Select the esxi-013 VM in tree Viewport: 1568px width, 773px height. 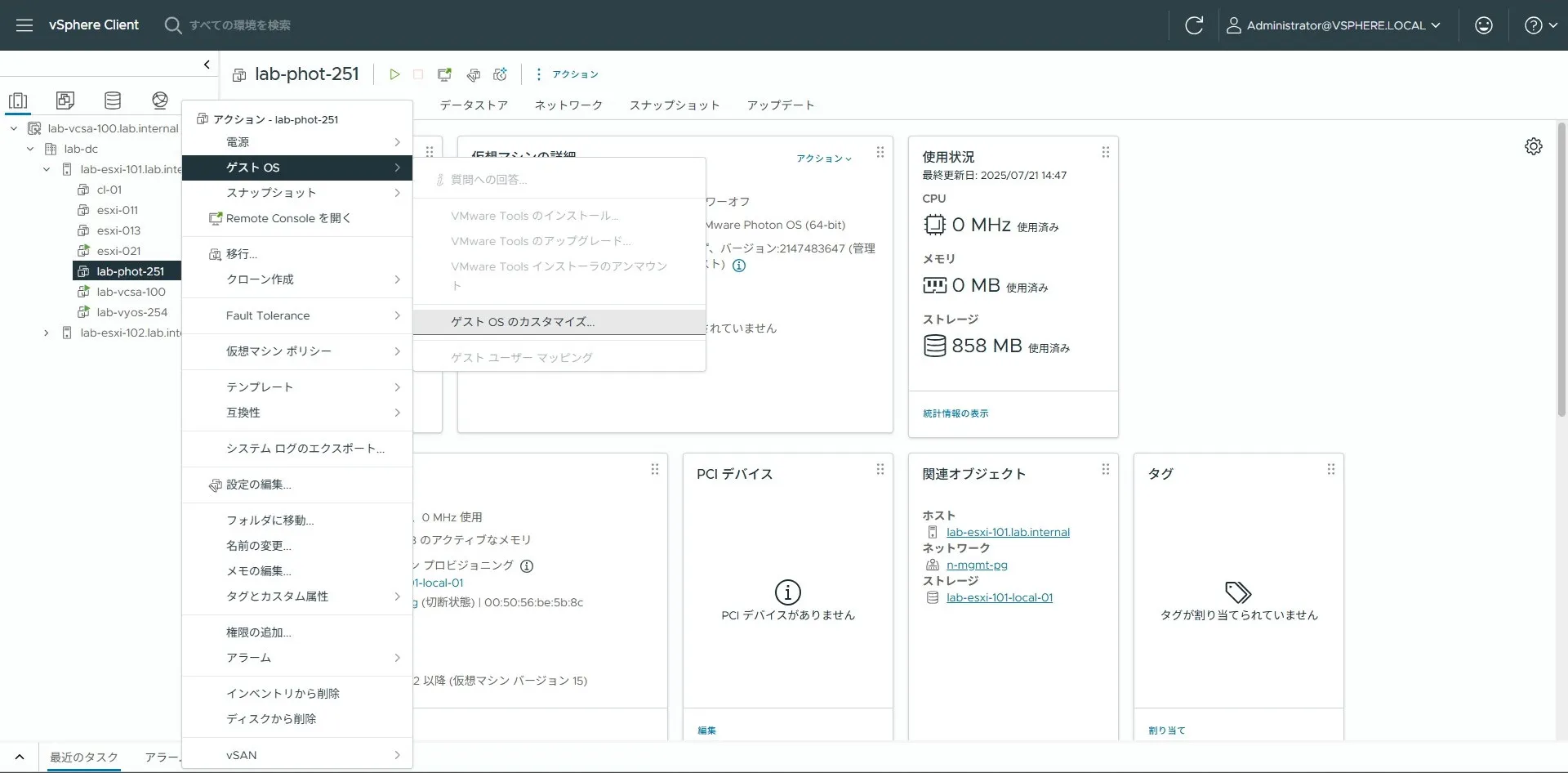[118, 230]
